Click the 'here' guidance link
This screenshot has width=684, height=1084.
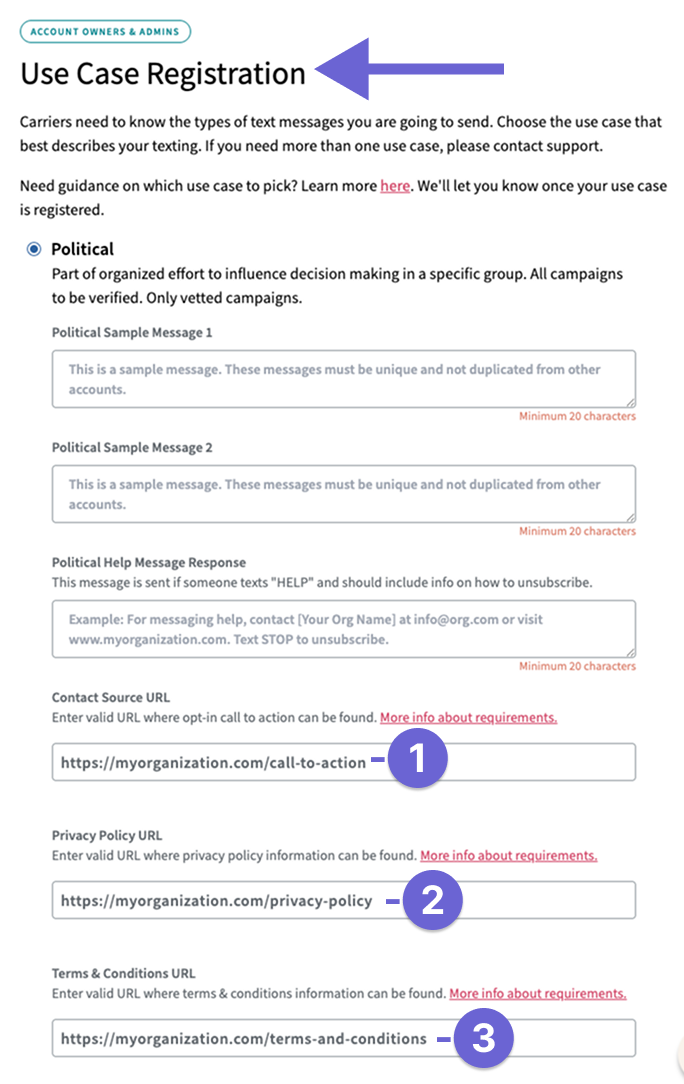394,186
